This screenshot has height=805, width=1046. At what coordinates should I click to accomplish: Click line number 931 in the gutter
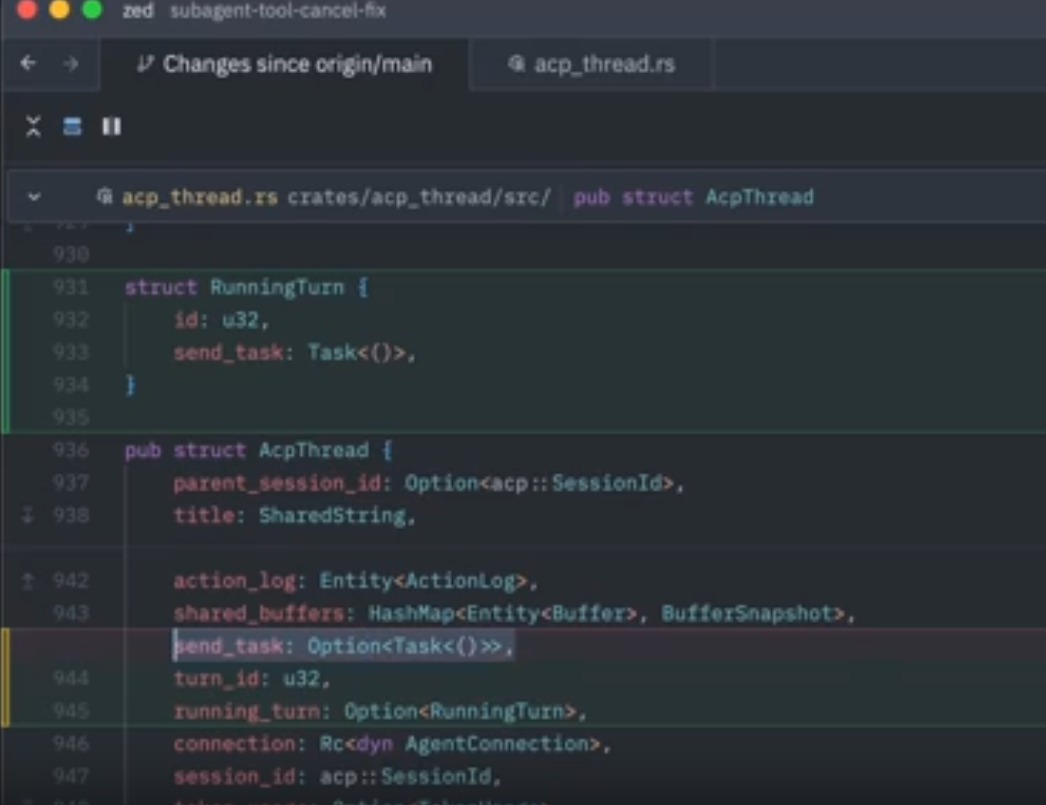(71, 287)
